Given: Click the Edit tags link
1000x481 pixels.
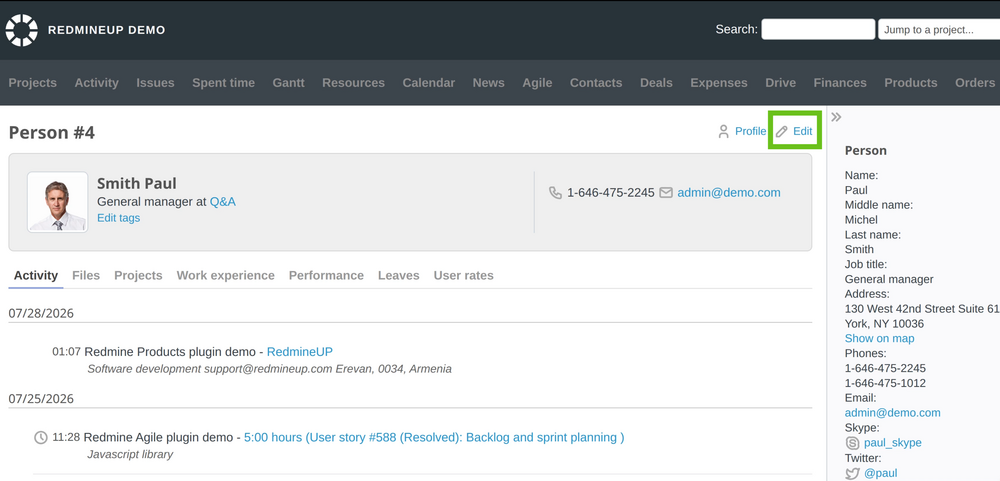Looking at the screenshot, I should (119, 218).
